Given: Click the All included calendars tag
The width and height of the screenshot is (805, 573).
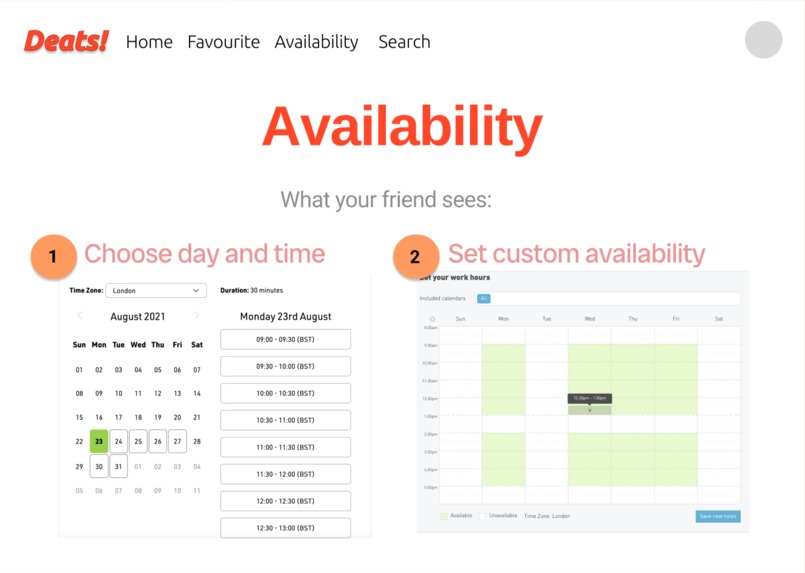Looking at the screenshot, I should coord(484,298).
